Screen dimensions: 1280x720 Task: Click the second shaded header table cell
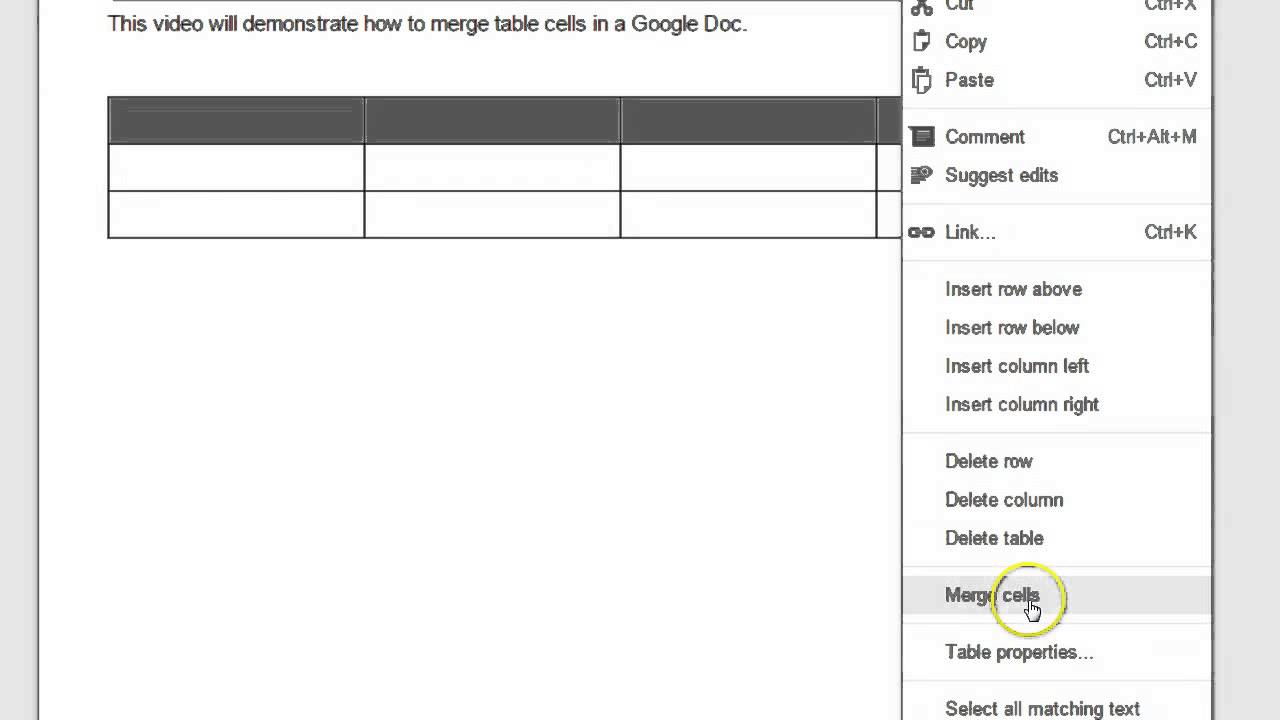point(492,120)
